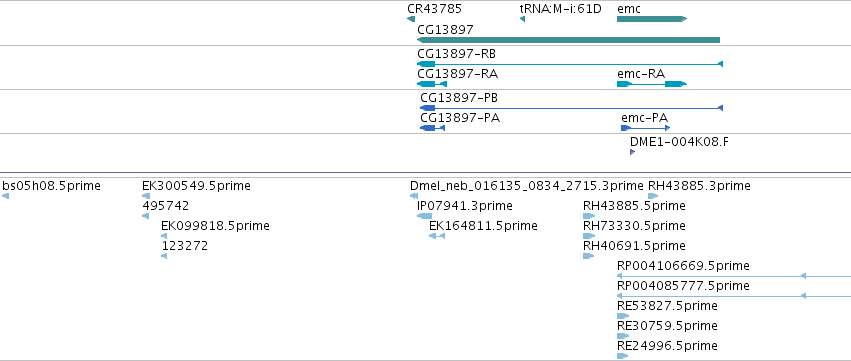Image resolution: width=851 pixels, height=361 pixels.
Task: Click the RE24996.5prime EST block
Action: click(623, 356)
